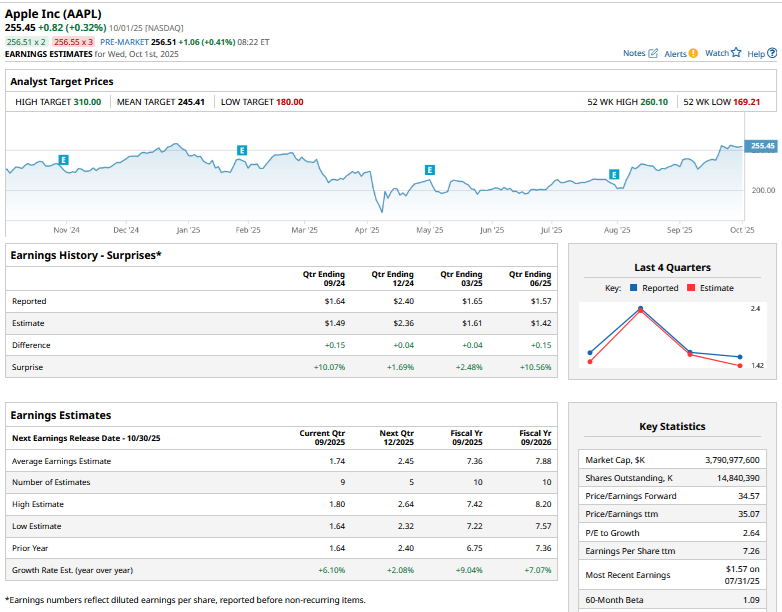Click the Watch link text

[717, 53]
